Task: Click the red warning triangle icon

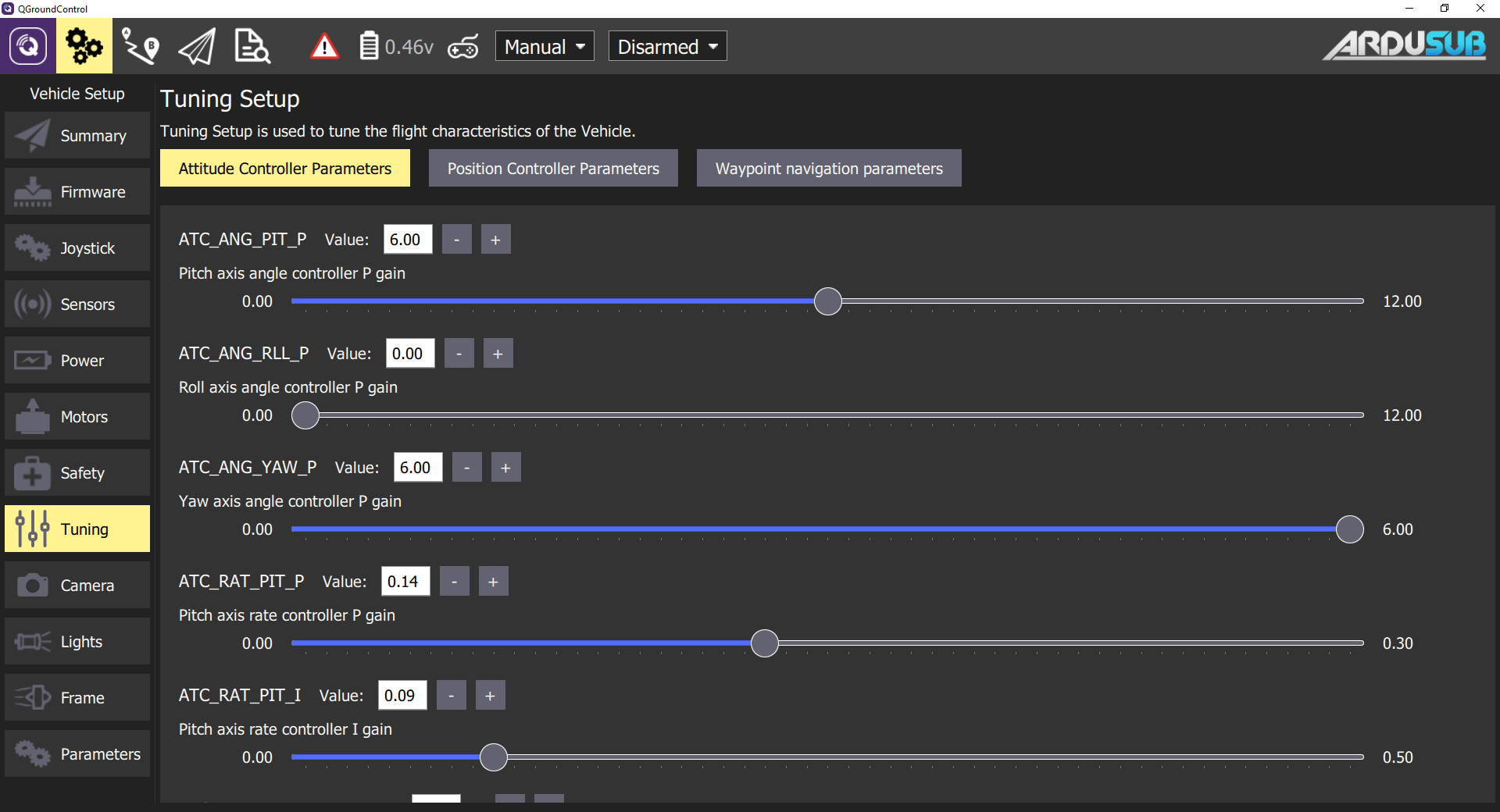Action: coord(324,47)
